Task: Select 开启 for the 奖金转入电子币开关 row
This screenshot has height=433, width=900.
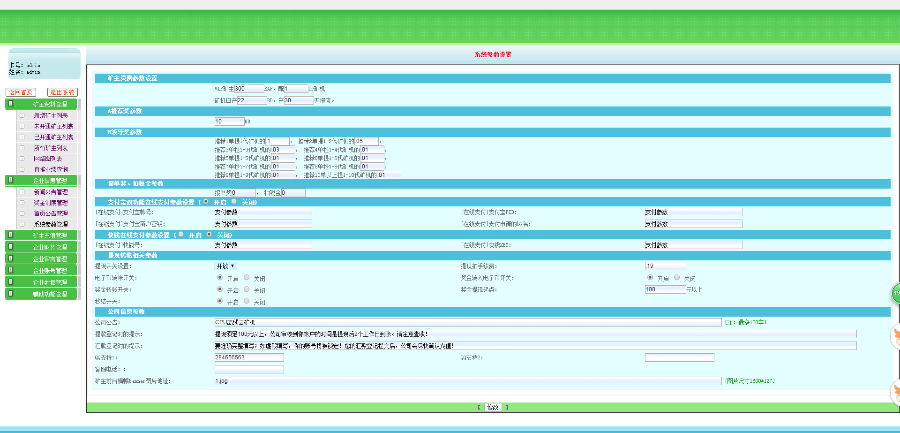Action: 650,277
